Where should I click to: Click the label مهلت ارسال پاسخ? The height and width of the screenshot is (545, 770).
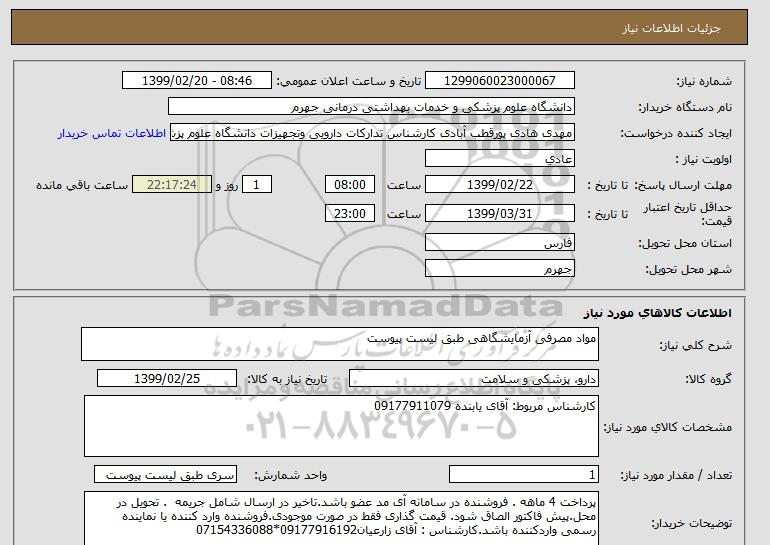(683, 185)
